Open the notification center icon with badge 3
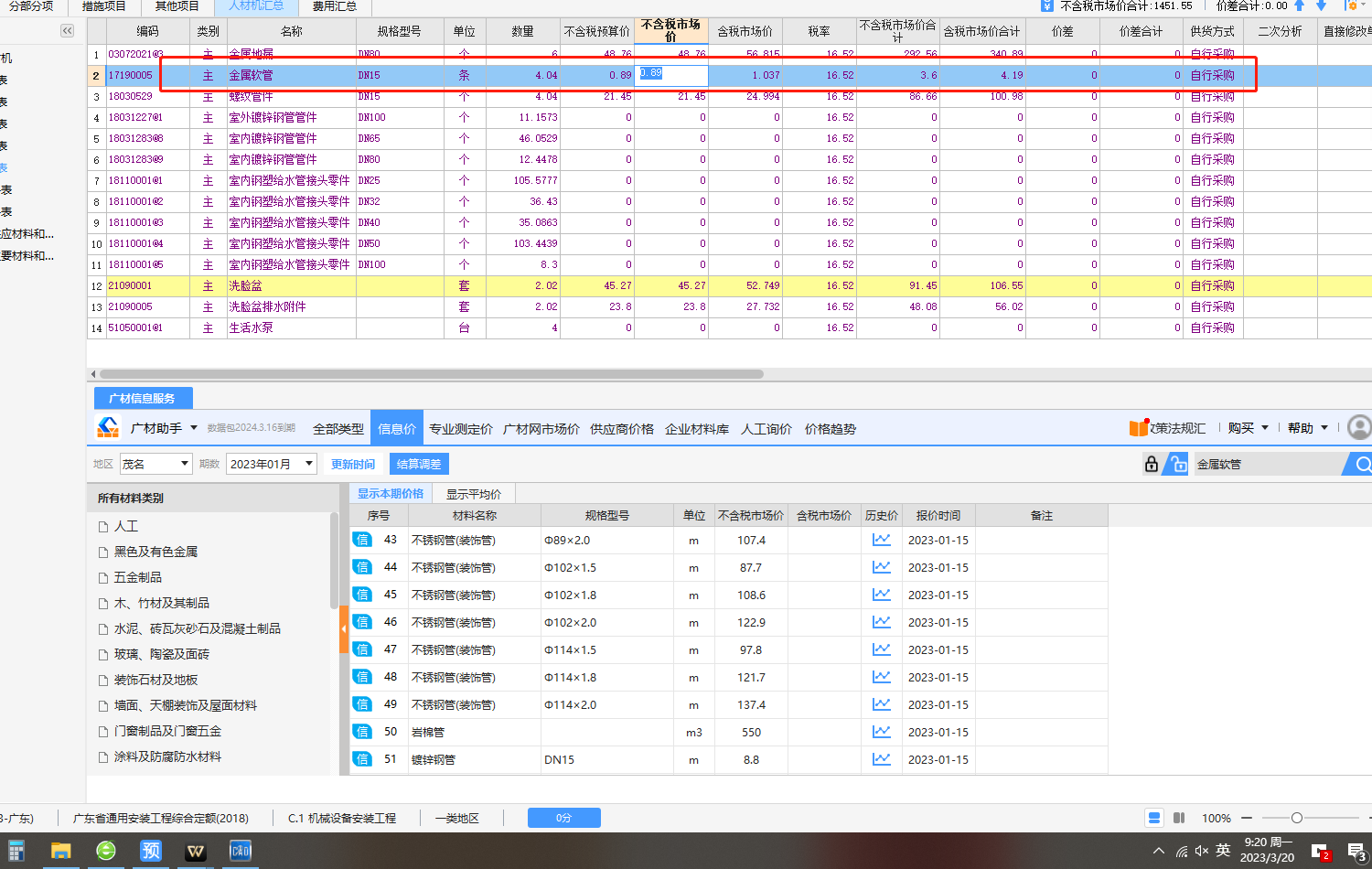The width and height of the screenshot is (1372, 869). [x=1356, y=852]
